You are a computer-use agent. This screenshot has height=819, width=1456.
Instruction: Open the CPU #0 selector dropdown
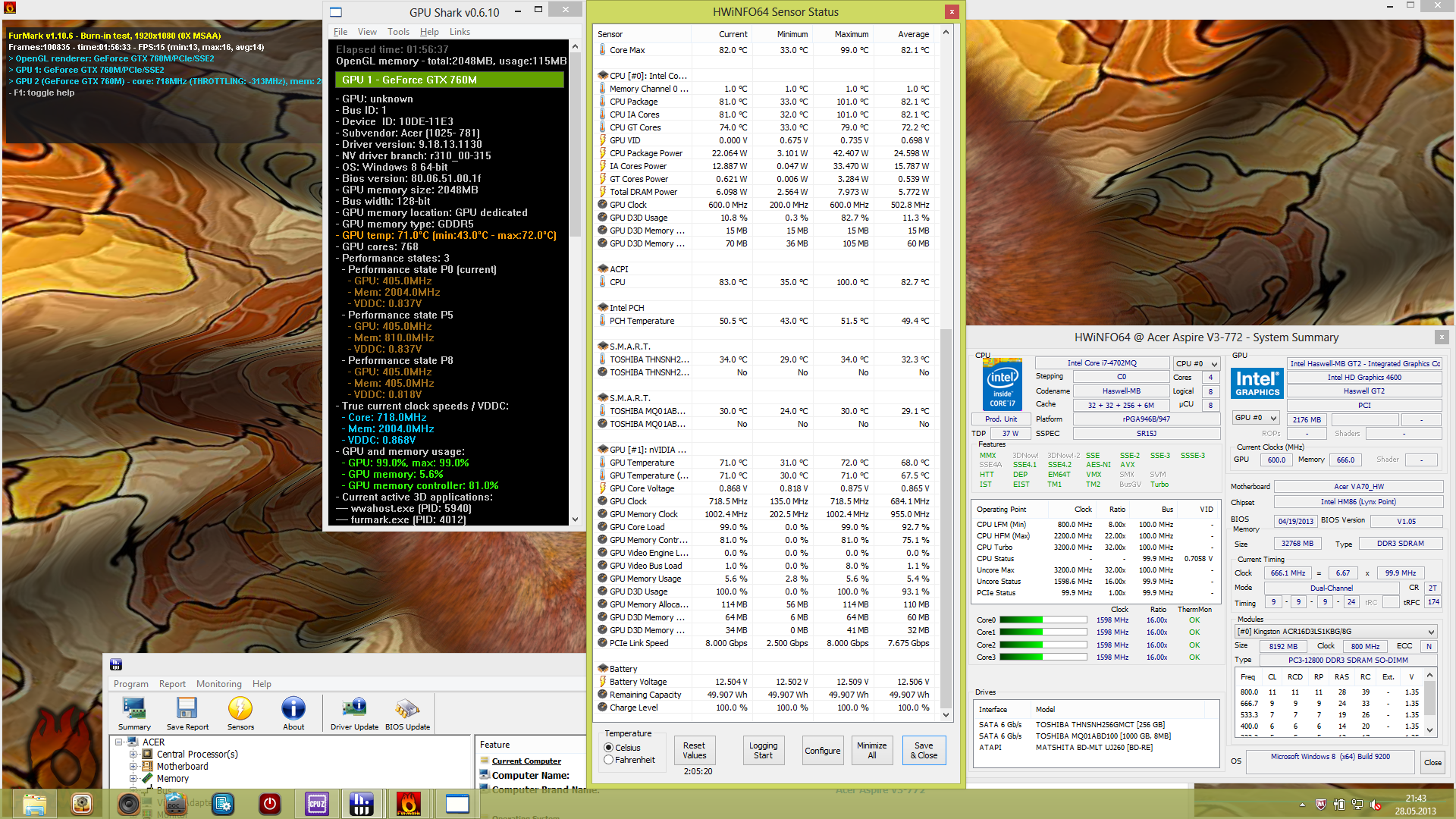tap(1197, 364)
